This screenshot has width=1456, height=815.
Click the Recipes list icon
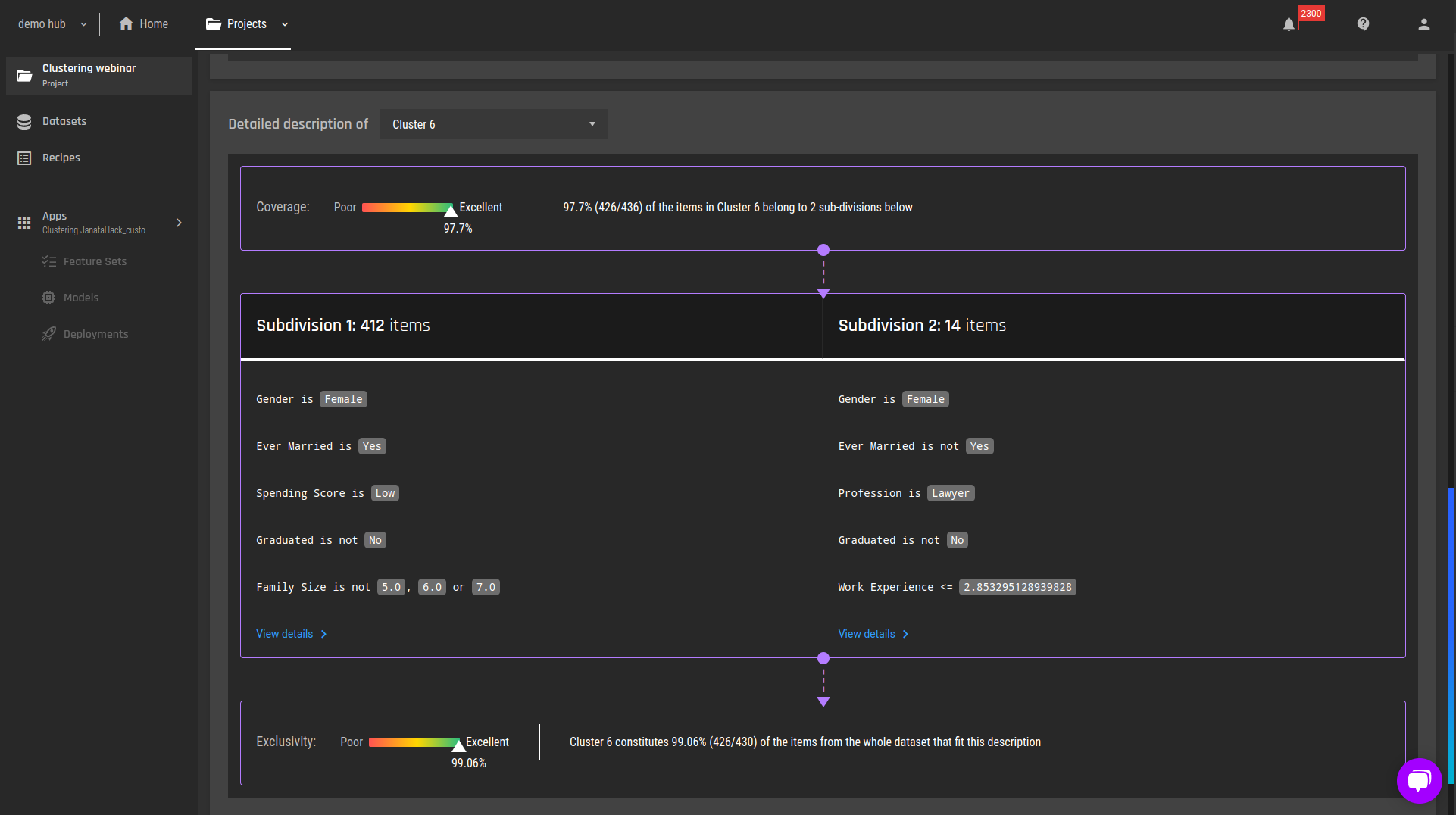[24, 158]
